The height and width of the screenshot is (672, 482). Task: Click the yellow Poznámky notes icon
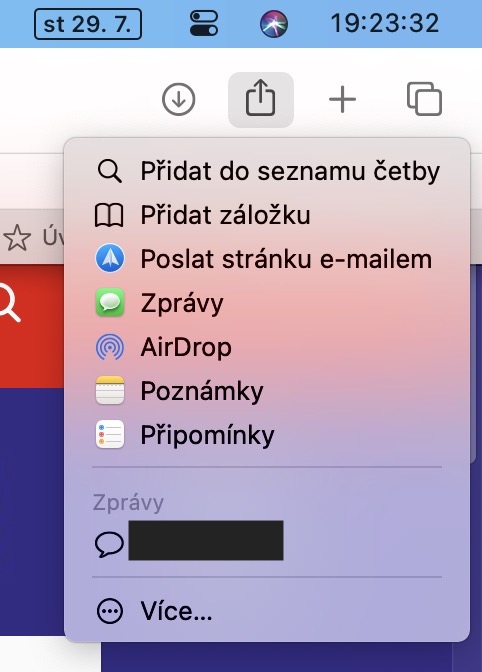pyautogui.click(x=110, y=390)
